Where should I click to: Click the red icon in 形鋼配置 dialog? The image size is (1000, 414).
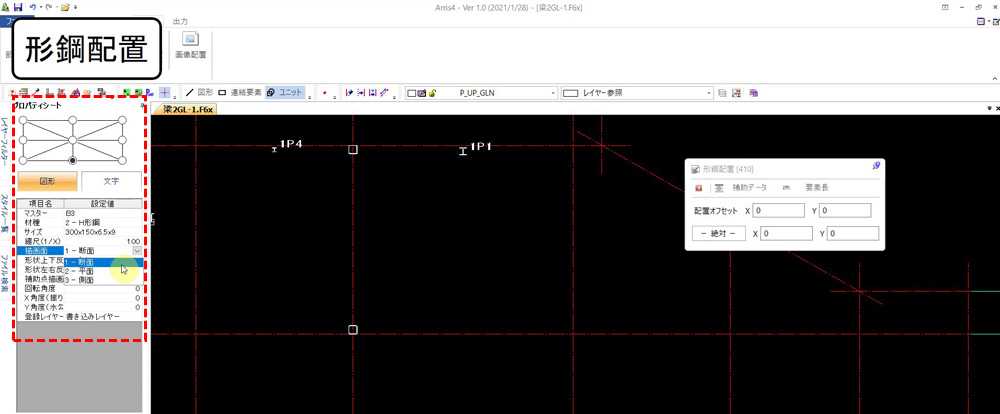tap(698, 187)
